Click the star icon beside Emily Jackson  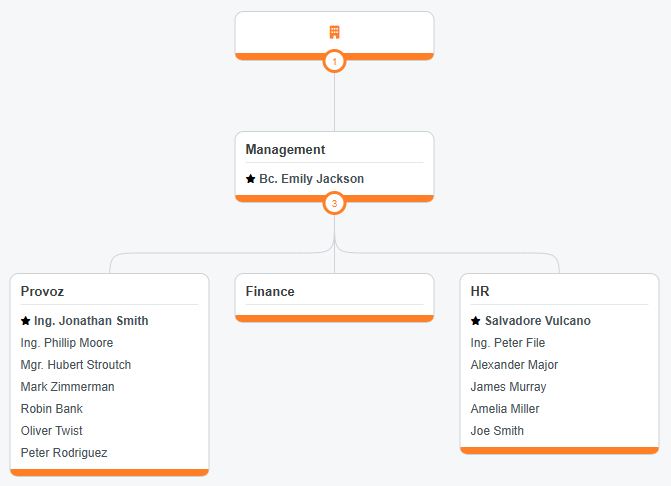pos(250,179)
